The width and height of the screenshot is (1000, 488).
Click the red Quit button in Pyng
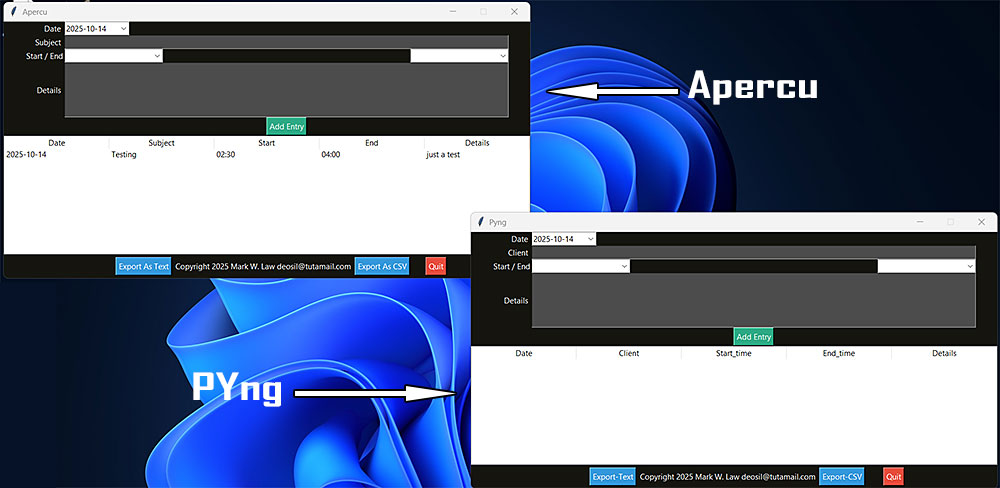[x=893, y=477]
